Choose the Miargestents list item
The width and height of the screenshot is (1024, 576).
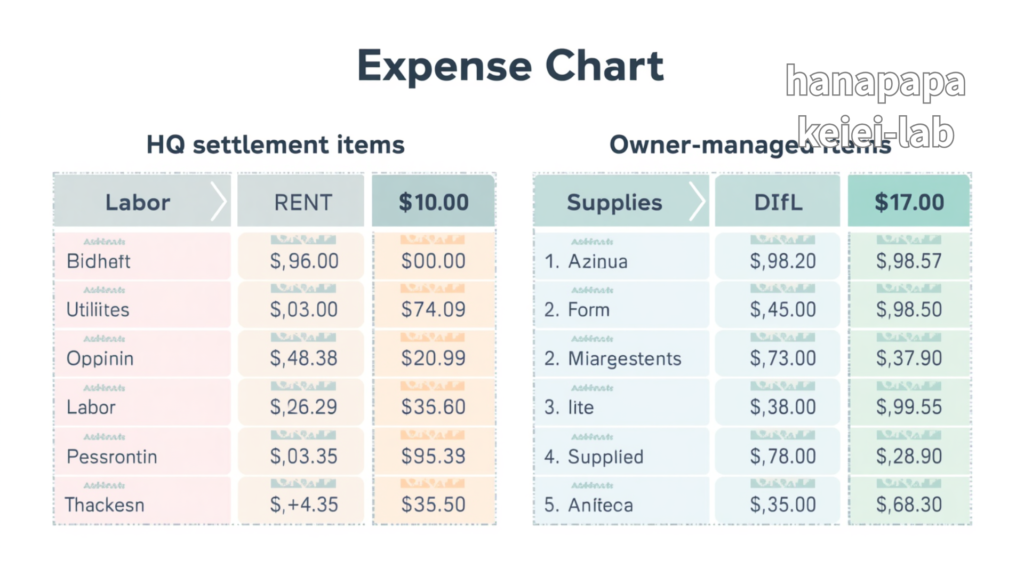624,359
